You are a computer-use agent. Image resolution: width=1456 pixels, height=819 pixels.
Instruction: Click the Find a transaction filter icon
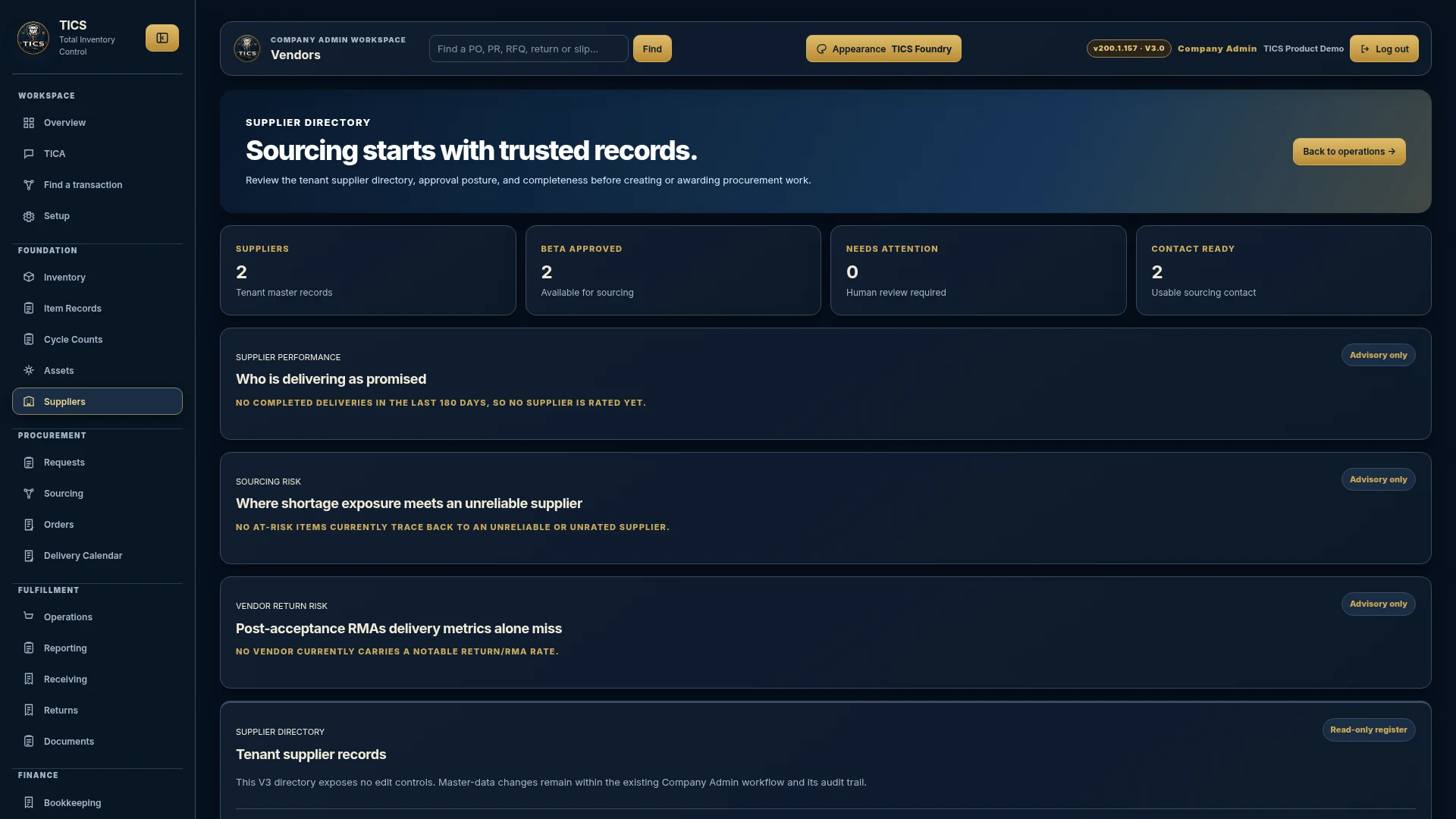coord(29,185)
